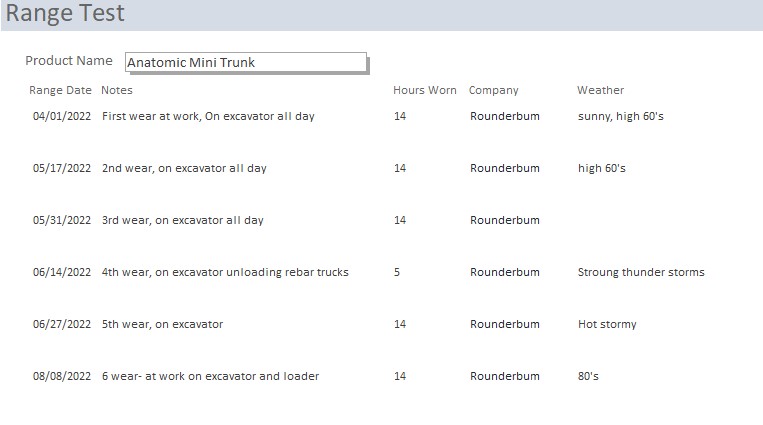Click the 'Notes' column header
Viewport: 763px width, 425px height.
pyautogui.click(x=117, y=90)
